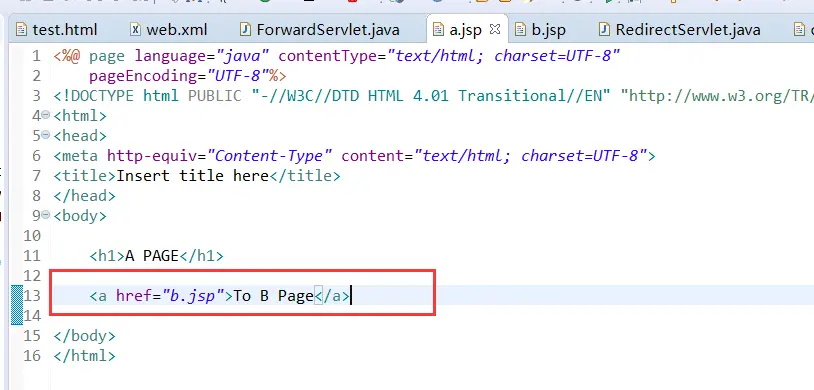This screenshot has width=814, height=390.
Task: Collapse the <body> fold on line 9
Action: click(x=45, y=214)
